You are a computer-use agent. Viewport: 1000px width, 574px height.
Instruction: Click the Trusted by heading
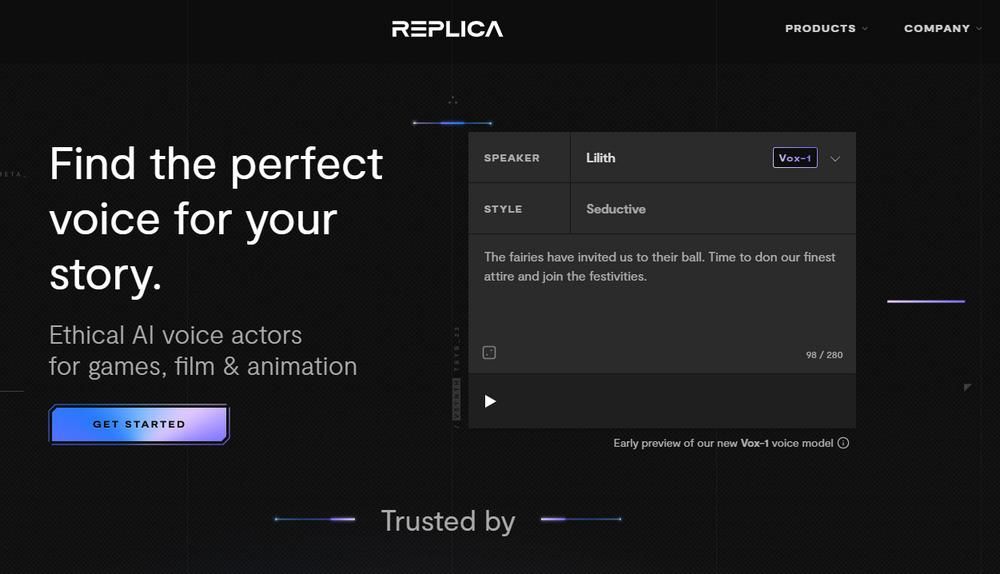coord(448,521)
